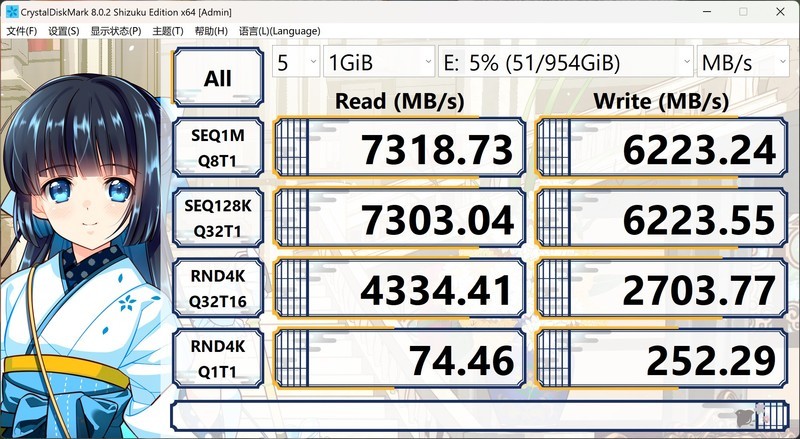Open the test count dropdown showing 5
Screen dimensions: 800x439
point(296,62)
